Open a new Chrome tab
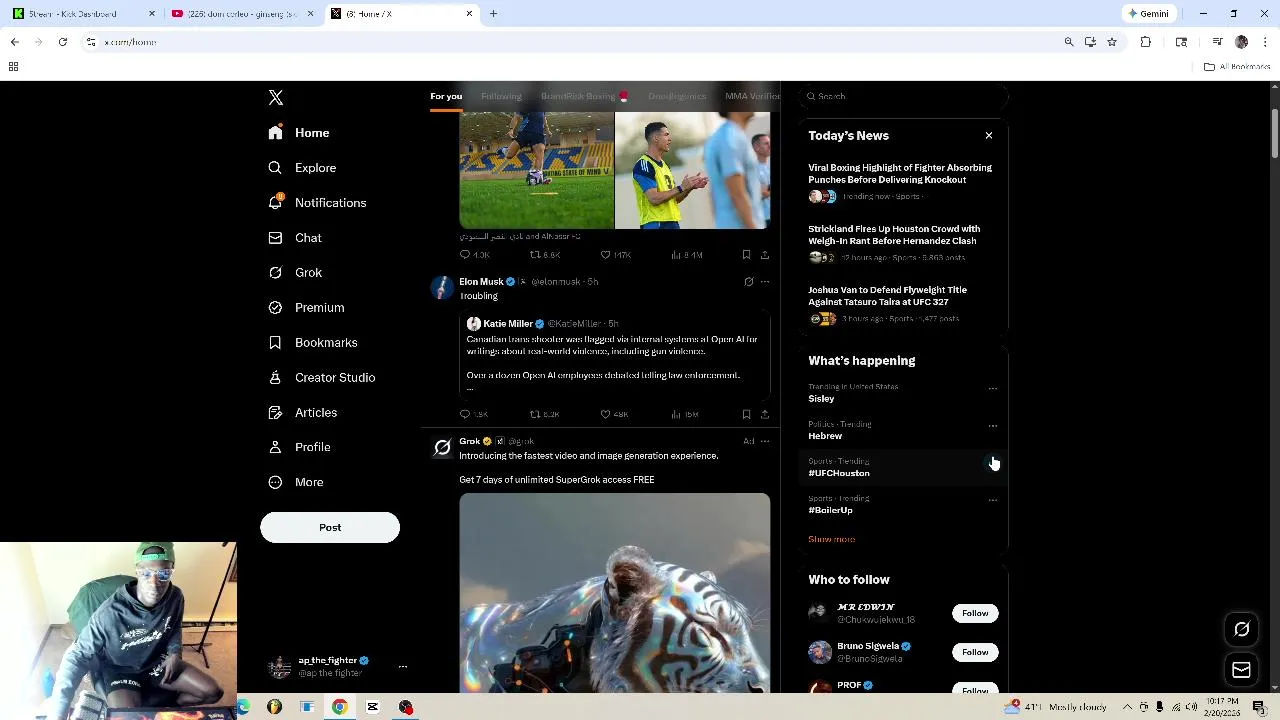Viewport: 1280px width, 720px height. (x=493, y=14)
